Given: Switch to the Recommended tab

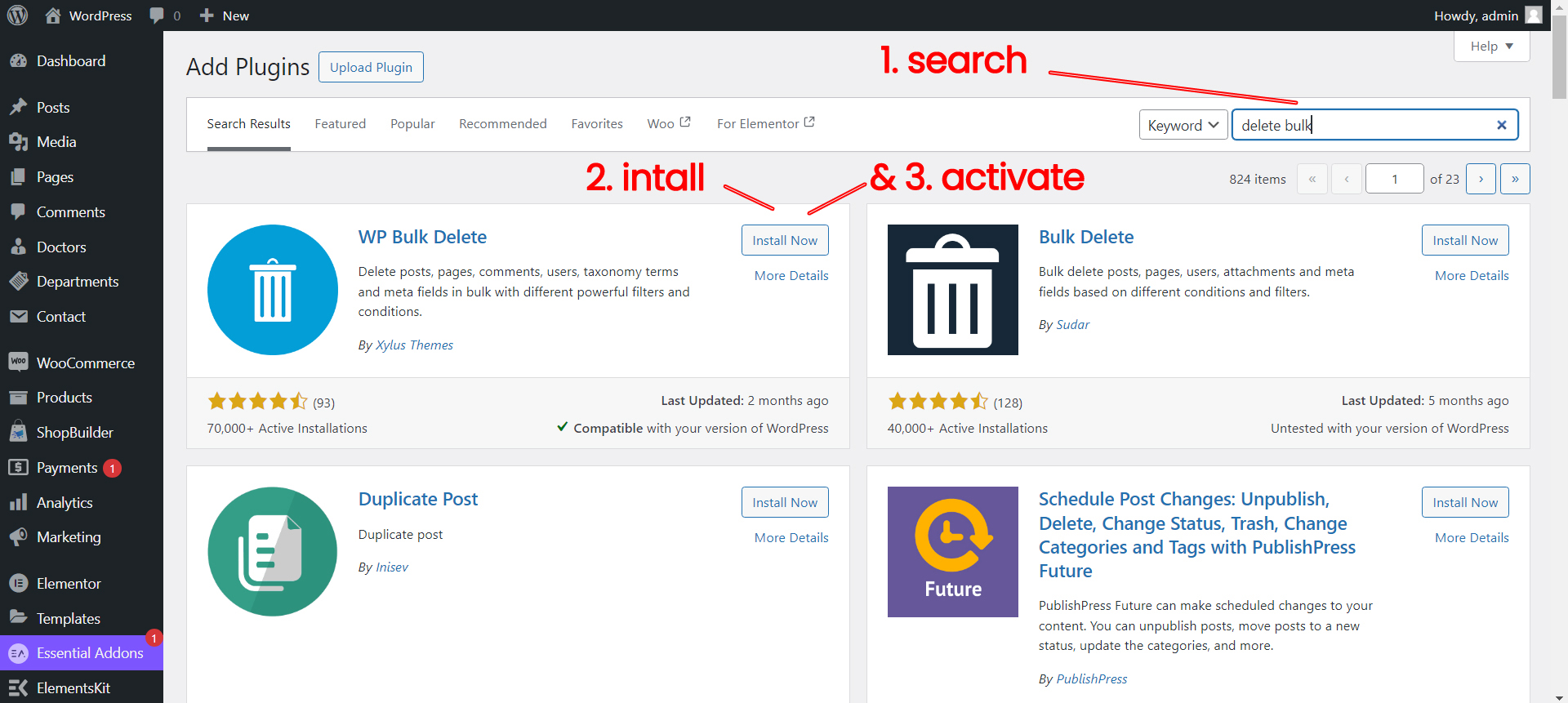Looking at the screenshot, I should (x=503, y=124).
